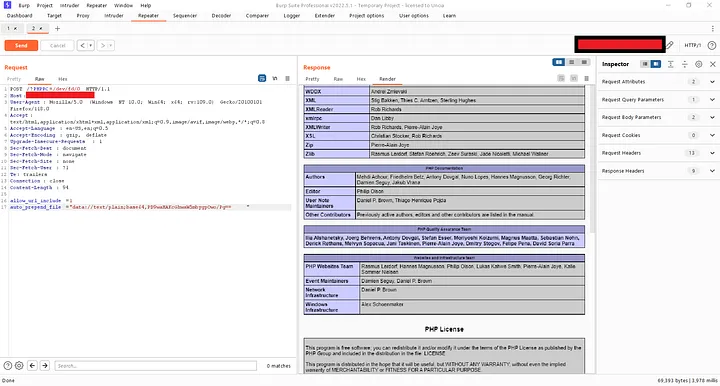The image size is (720, 386).
Task: Open the Project options tab
Action: click(366, 16)
